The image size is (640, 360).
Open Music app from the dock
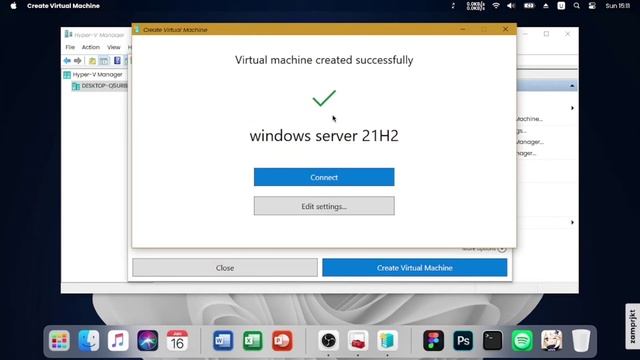click(118, 340)
